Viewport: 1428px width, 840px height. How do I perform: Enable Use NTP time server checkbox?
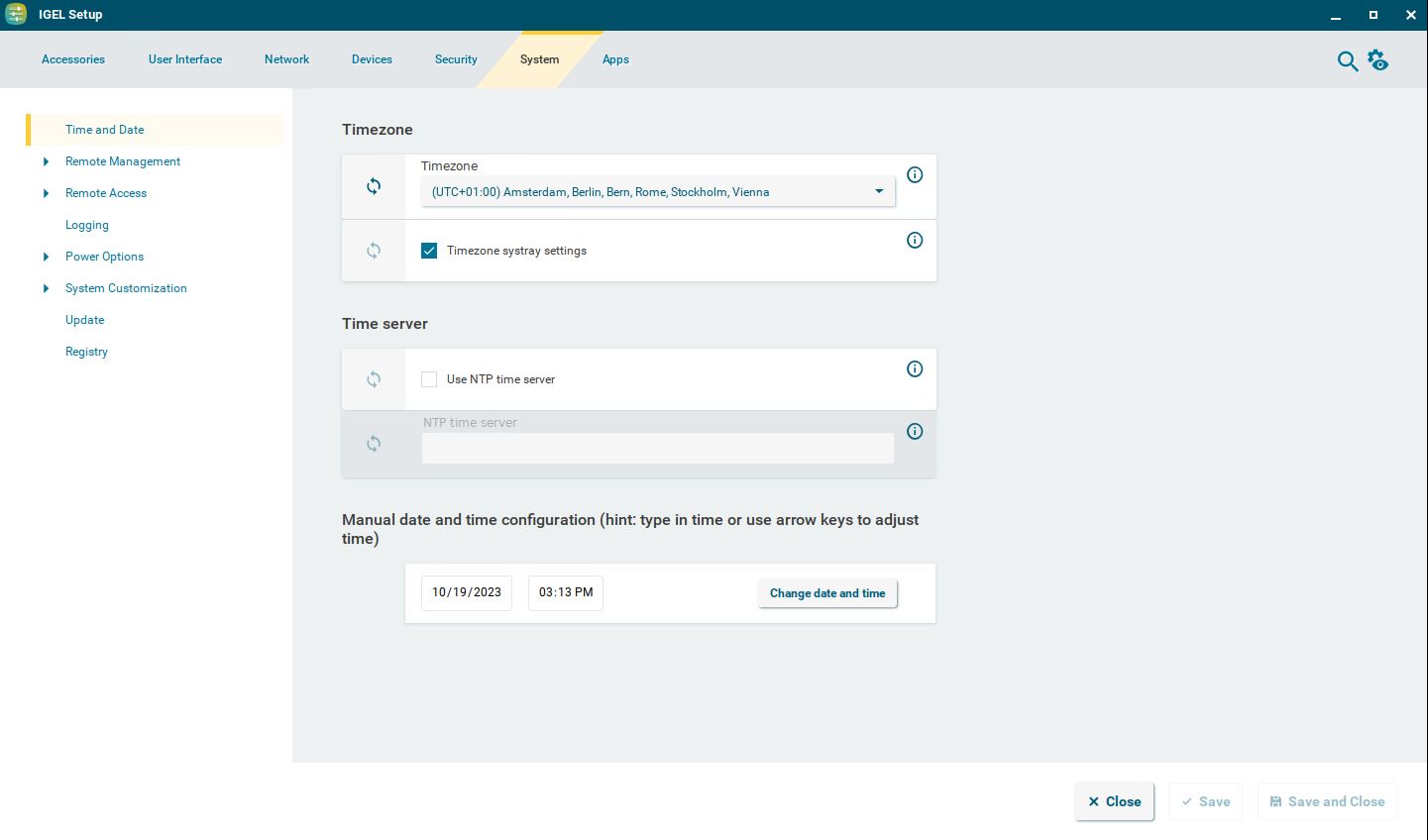[x=429, y=379]
